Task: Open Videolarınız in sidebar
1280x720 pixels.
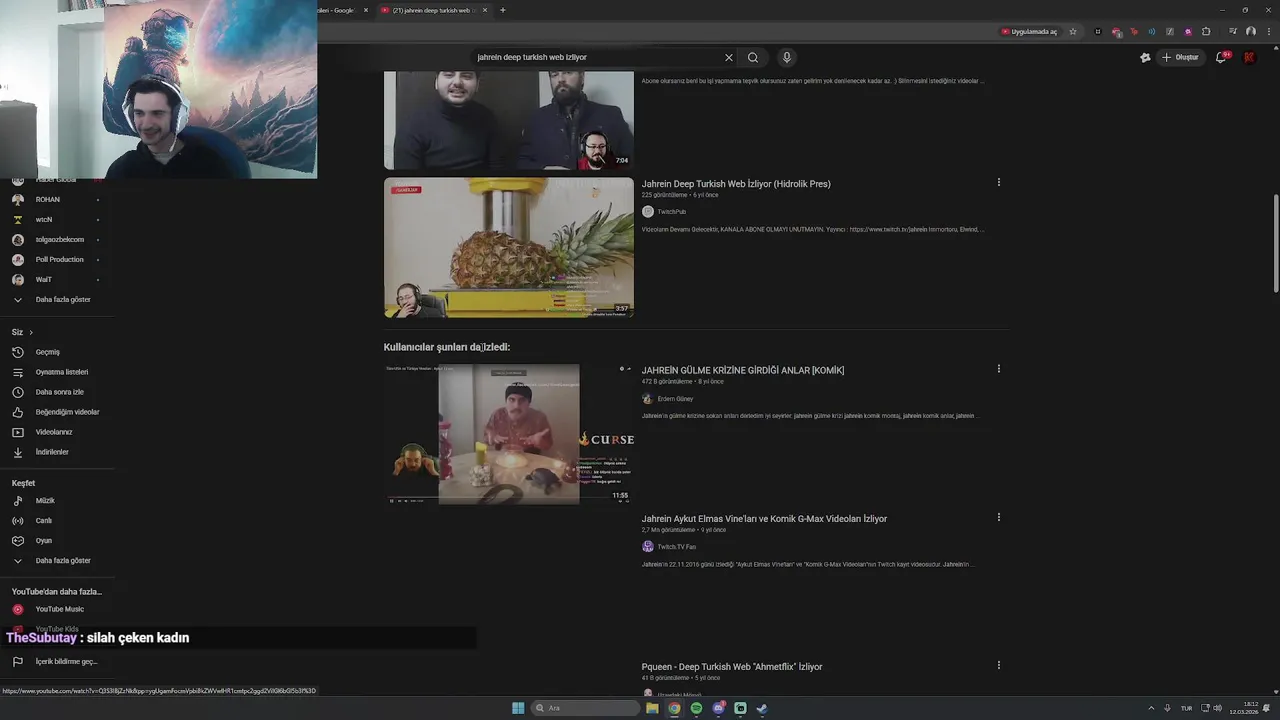Action: coord(56,432)
